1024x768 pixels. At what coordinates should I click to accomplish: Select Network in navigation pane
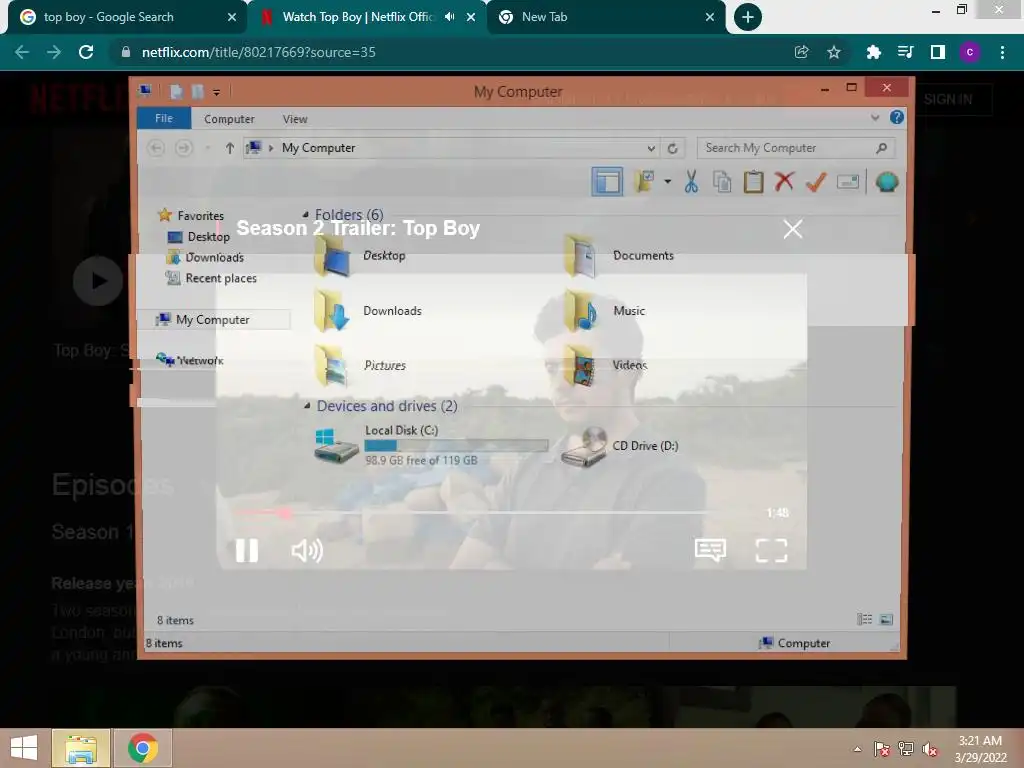pyautogui.click(x=190, y=360)
